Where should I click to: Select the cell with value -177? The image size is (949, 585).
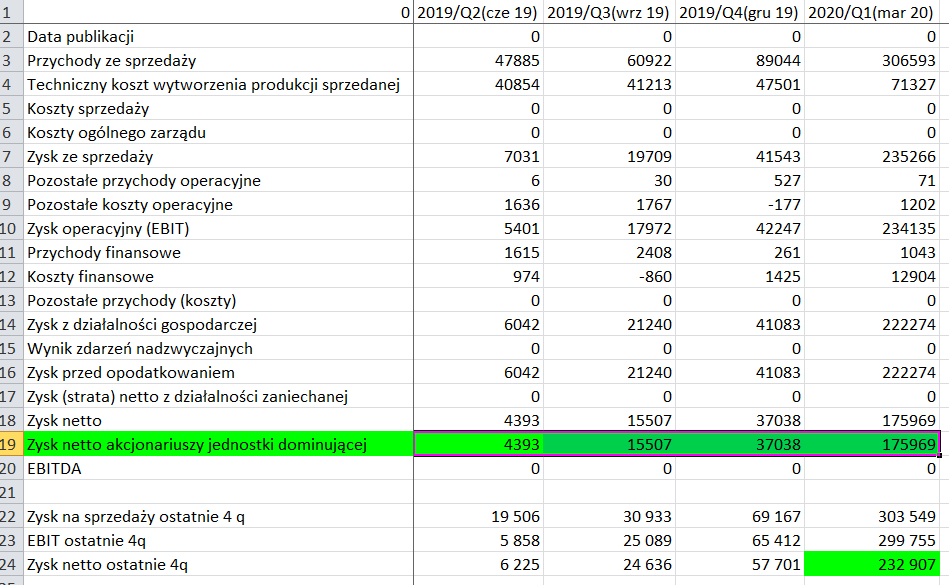[x=742, y=205]
